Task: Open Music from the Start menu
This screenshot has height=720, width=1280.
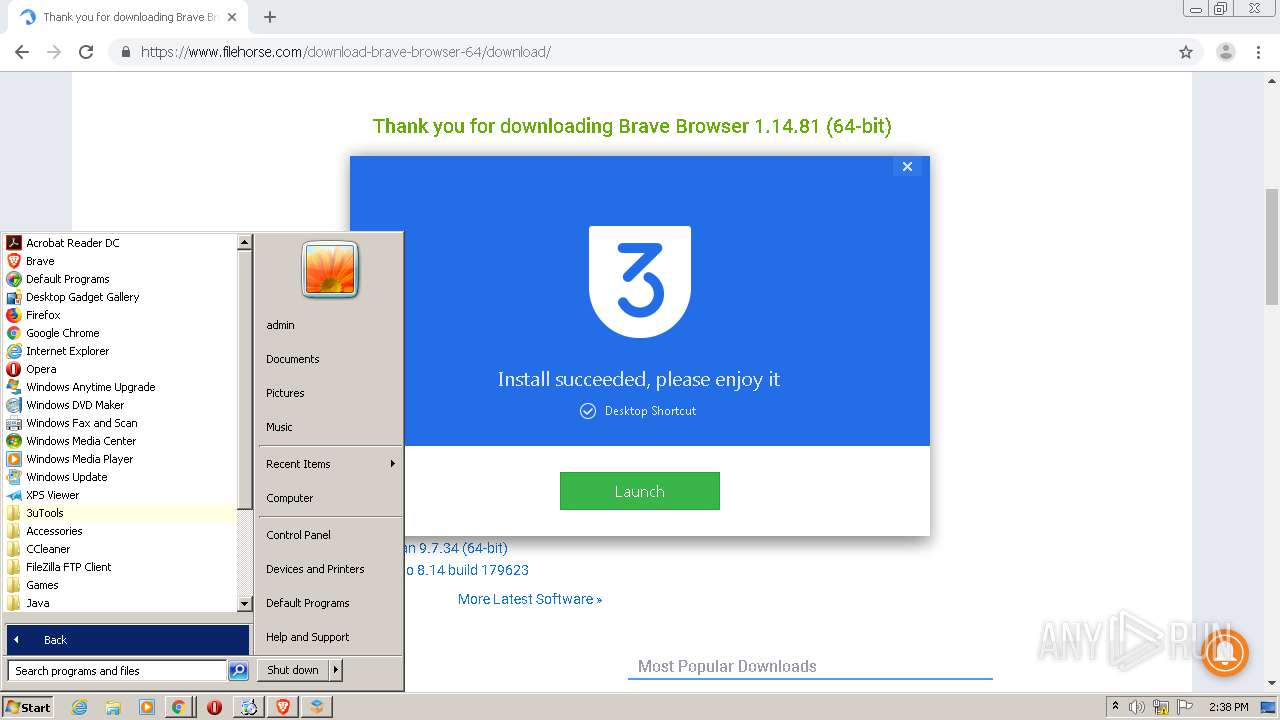Action: coord(330,427)
